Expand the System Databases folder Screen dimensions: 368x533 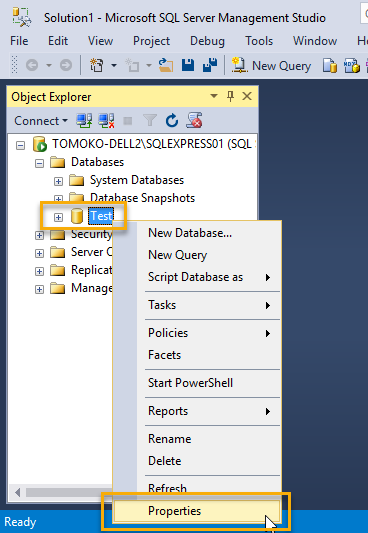(58, 182)
